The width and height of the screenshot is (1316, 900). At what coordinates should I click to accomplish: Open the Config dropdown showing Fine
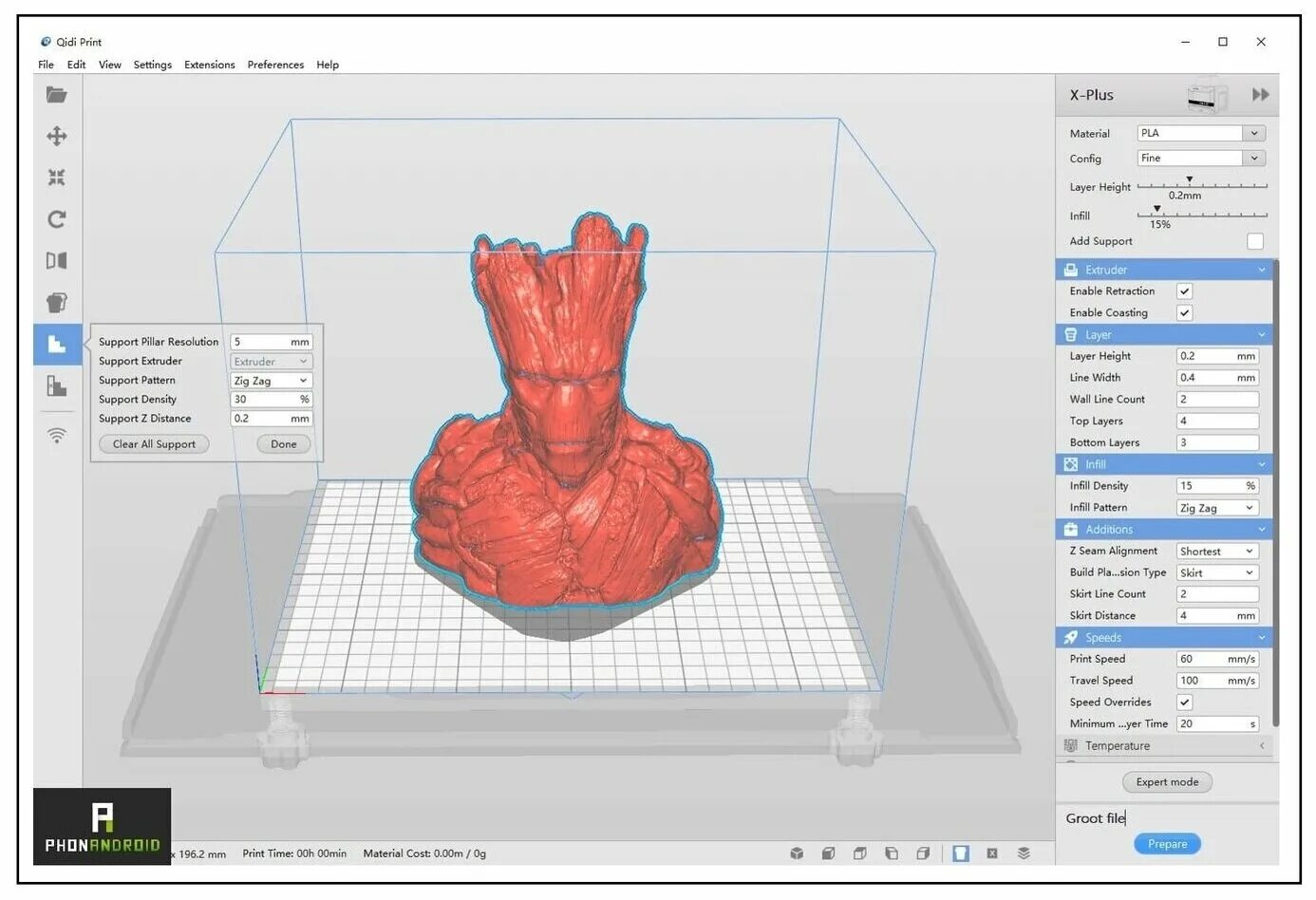point(1201,159)
